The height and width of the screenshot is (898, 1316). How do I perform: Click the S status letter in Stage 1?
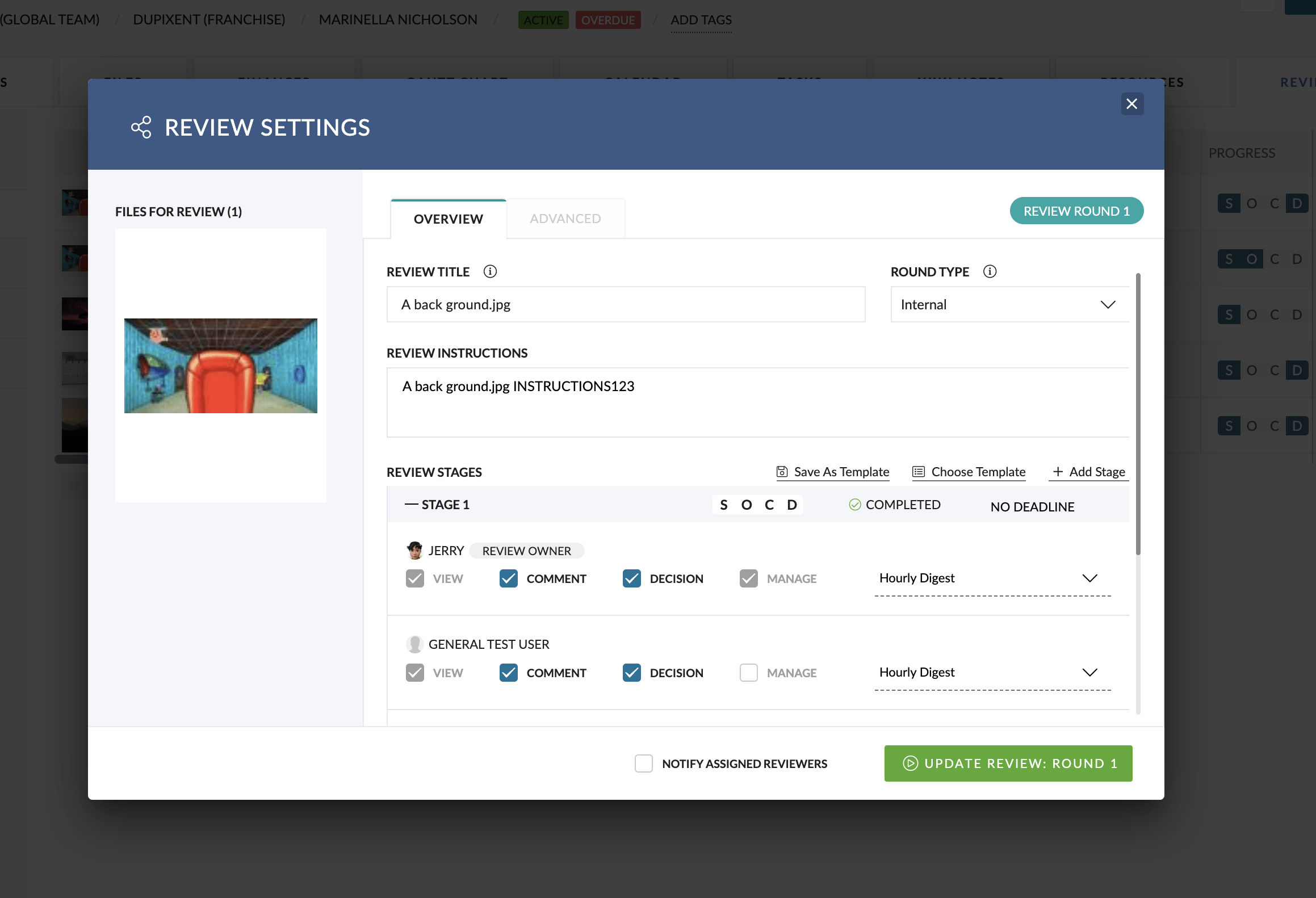click(x=724, y=505)
